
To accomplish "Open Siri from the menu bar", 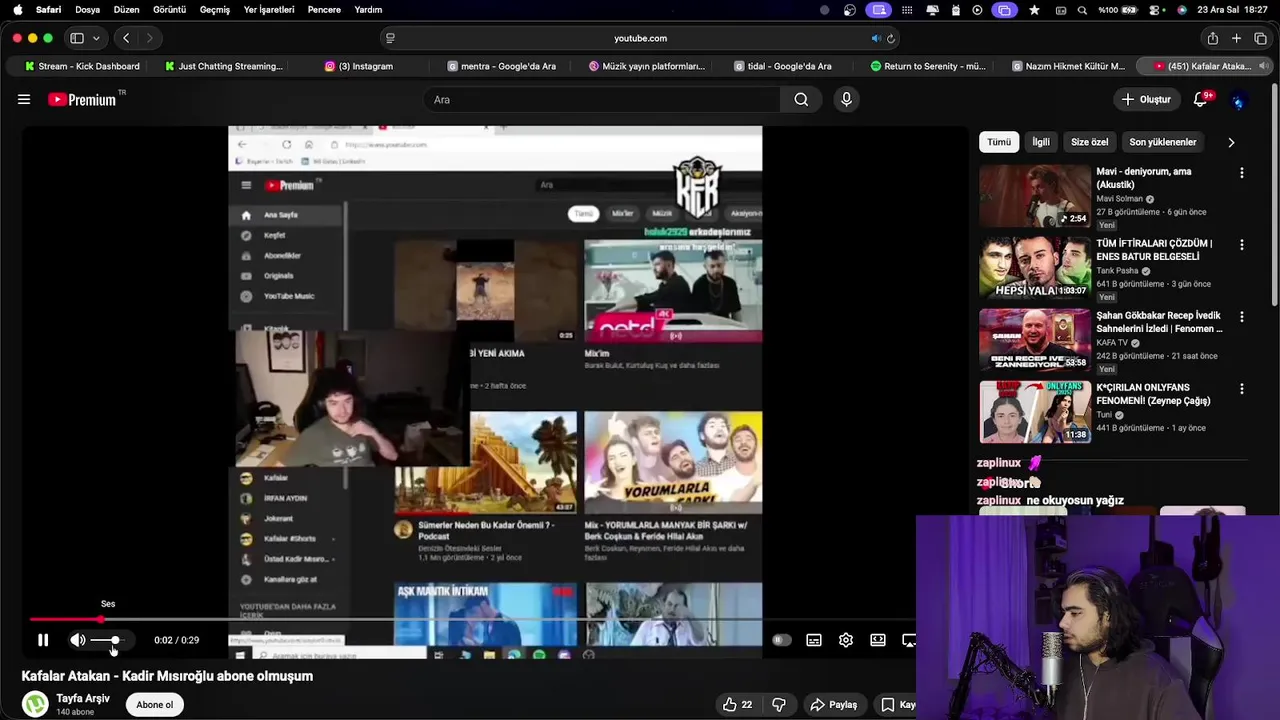I will [x=1182, y=9].
